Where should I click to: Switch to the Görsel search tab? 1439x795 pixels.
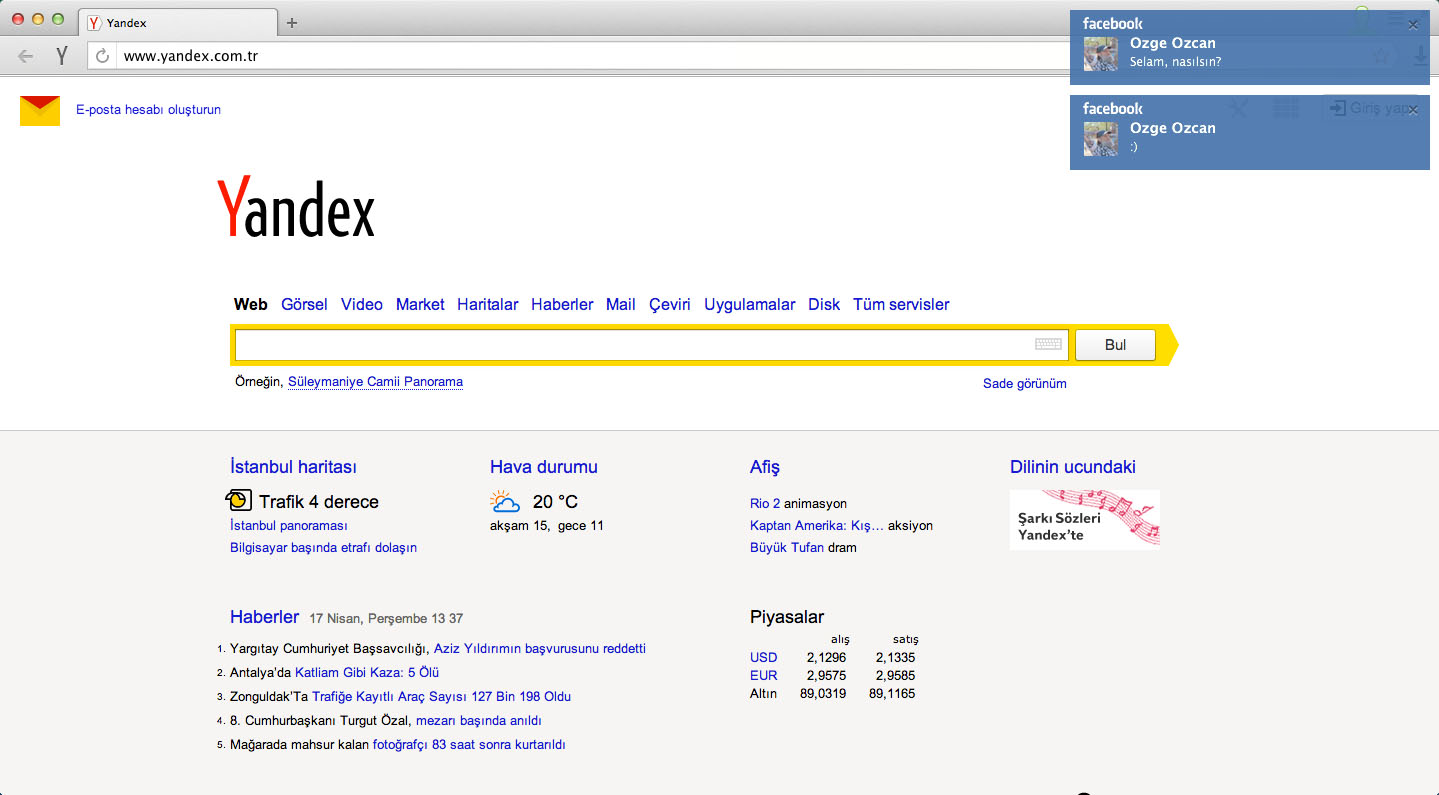point(304,304)
